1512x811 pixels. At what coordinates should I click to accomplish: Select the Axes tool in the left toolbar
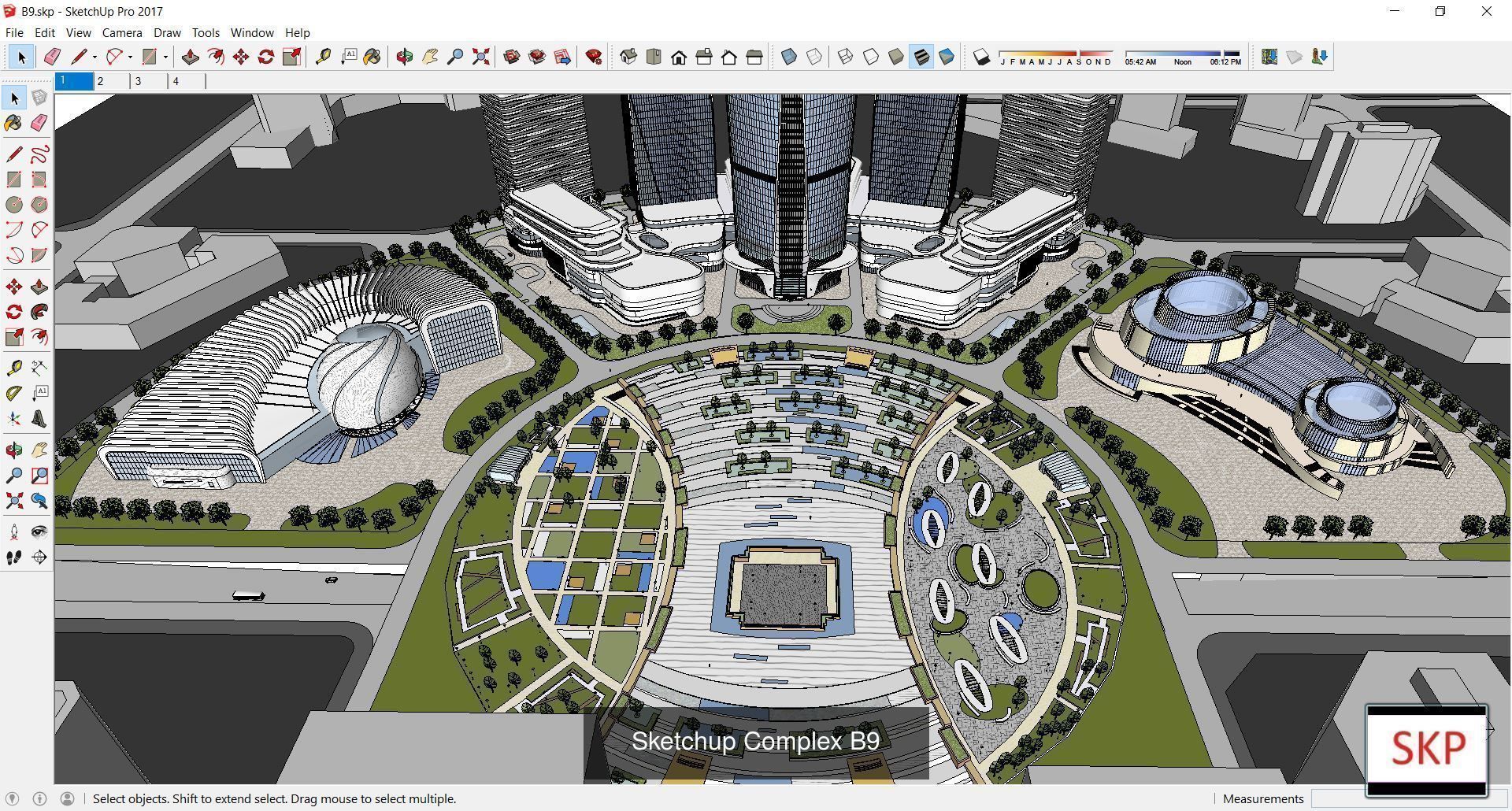[14, 418]
